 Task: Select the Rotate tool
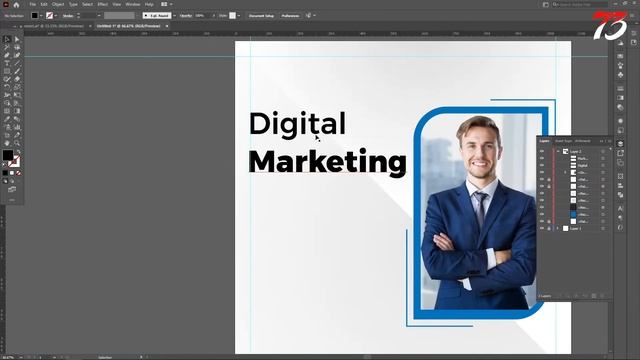tap(7, 87)
